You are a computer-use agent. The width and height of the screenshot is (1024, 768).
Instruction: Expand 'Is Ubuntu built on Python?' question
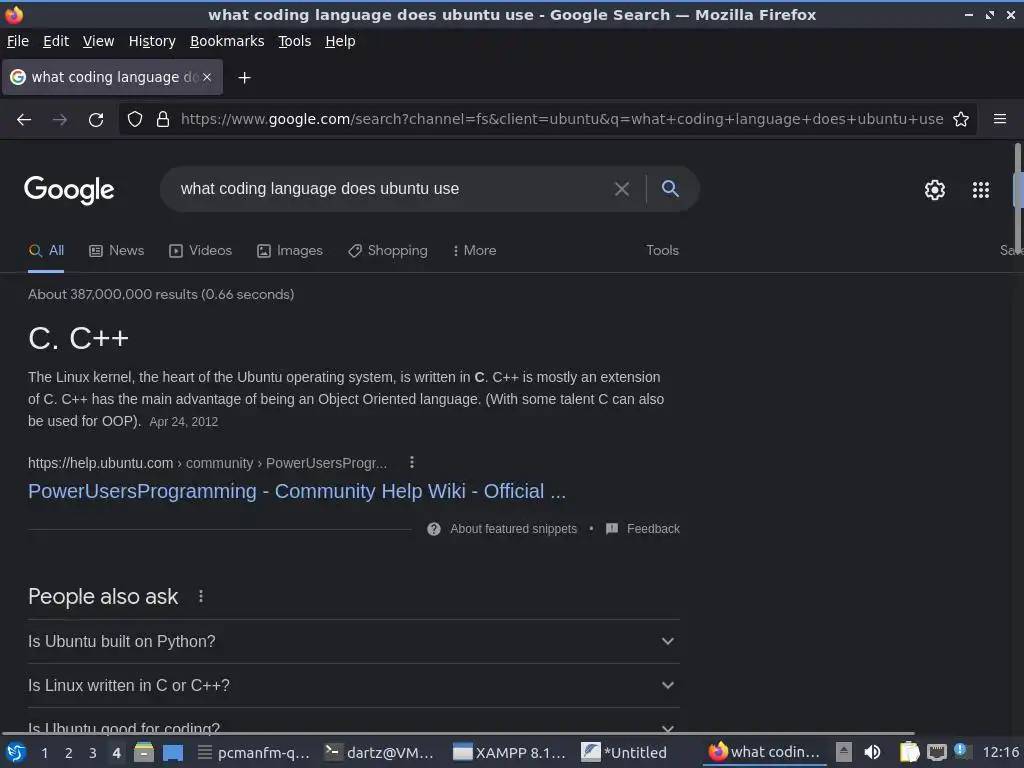[x=353, y=642]
